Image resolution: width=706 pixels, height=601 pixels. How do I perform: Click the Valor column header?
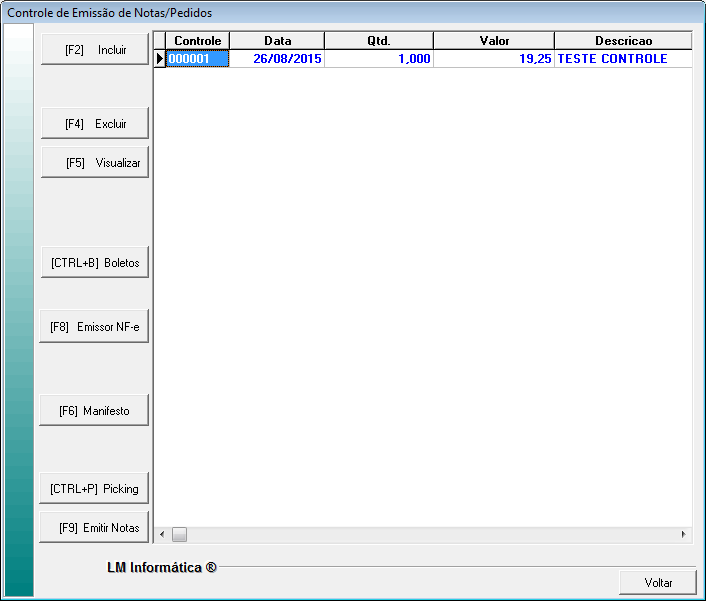[x=493, y=41]
